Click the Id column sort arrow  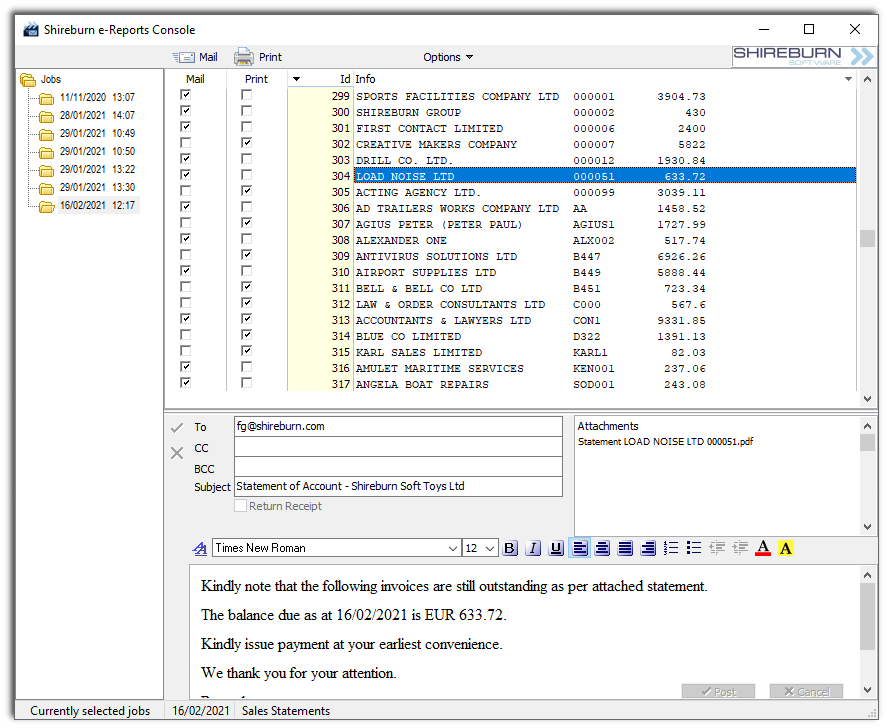point(296,79)
